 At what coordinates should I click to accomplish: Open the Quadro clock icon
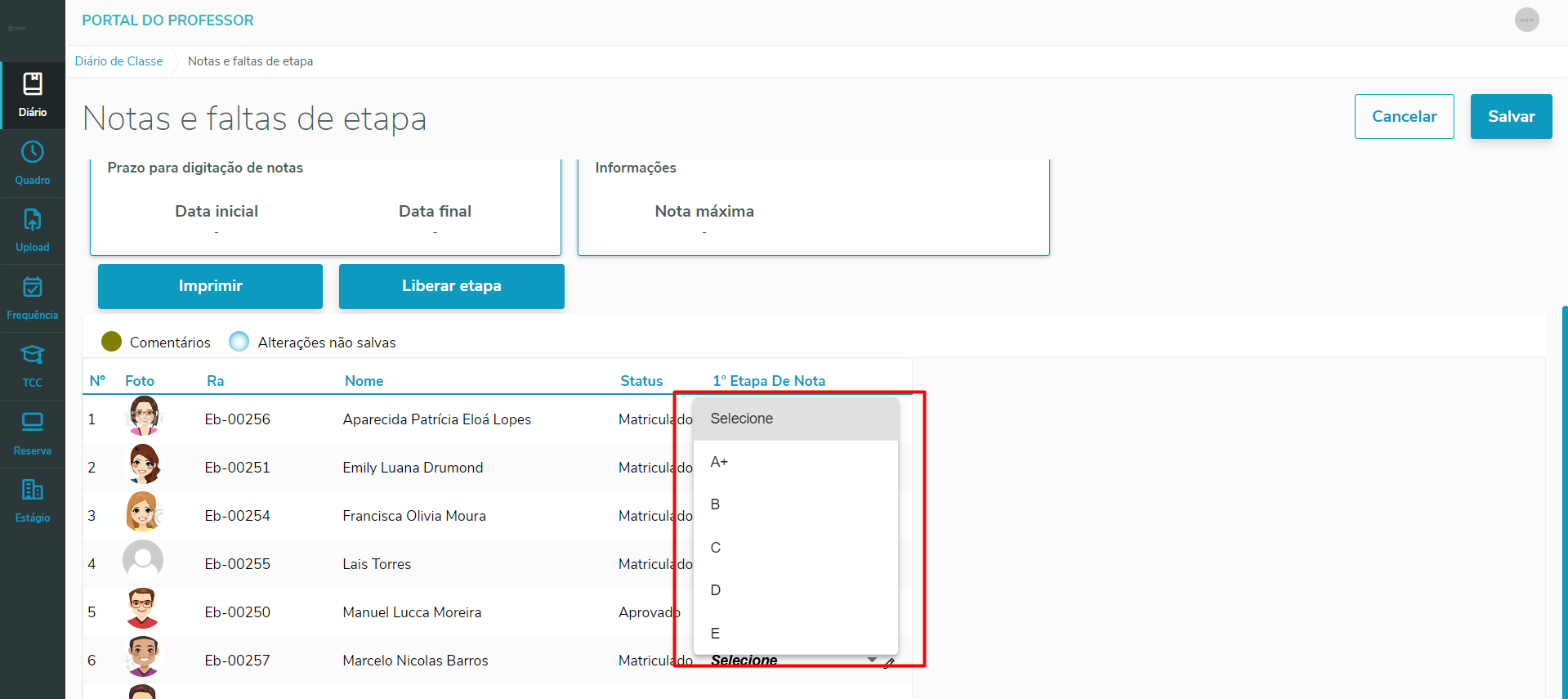point(33,152)
